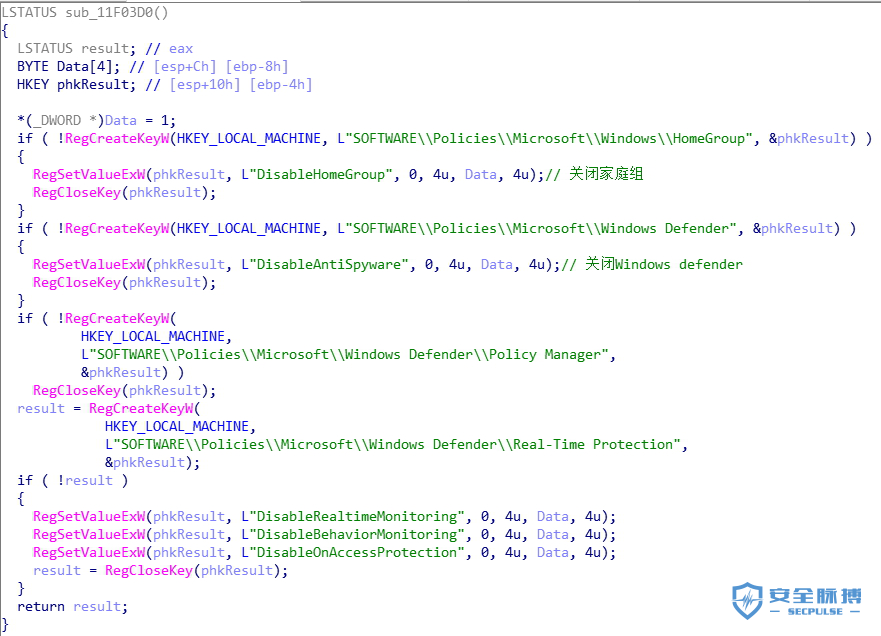Viewport: 881px width, 636px height.
Task: Click the 'HKEY phkResult;' declaration
Action: (76, 84)
